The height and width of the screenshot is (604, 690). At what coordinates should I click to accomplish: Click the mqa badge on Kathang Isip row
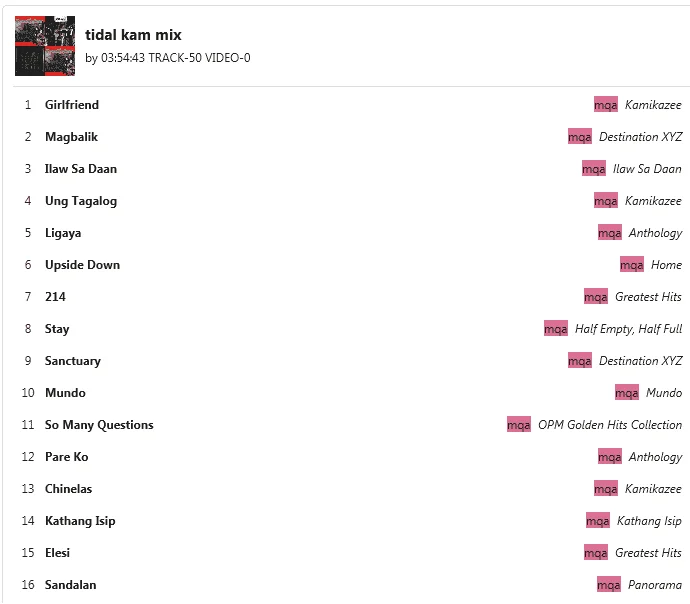tap(598, 521)
